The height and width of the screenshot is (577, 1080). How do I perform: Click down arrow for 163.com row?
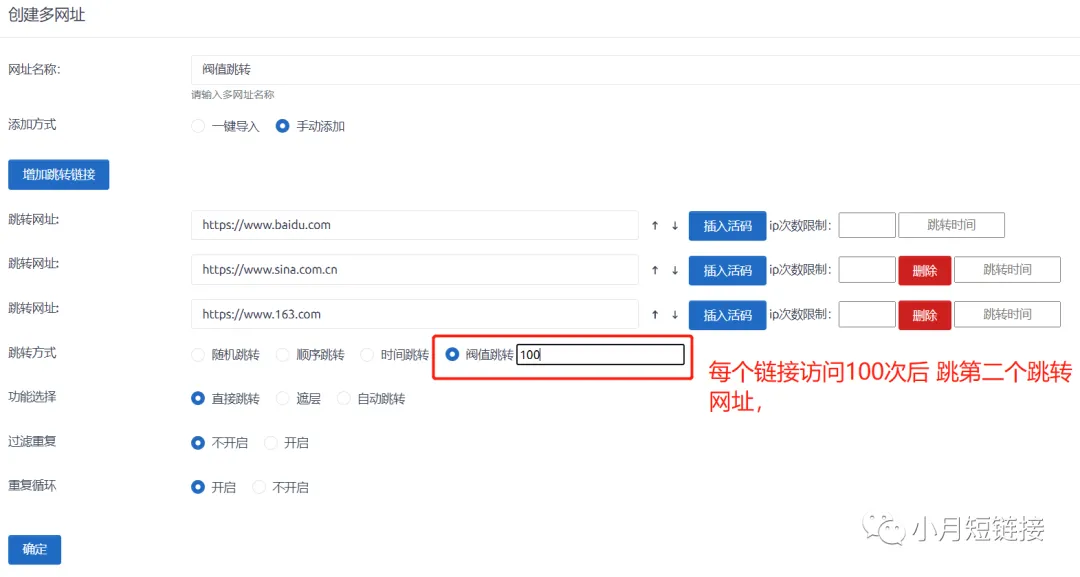pos(675,315)
